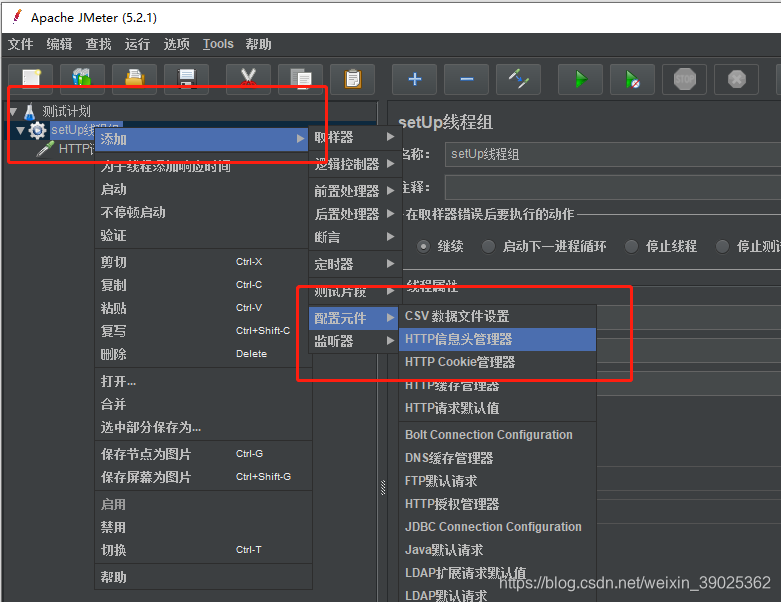Screen dimensions: 781x602
Task: Click the New test plan icon
Action: (x=31, y=79)
